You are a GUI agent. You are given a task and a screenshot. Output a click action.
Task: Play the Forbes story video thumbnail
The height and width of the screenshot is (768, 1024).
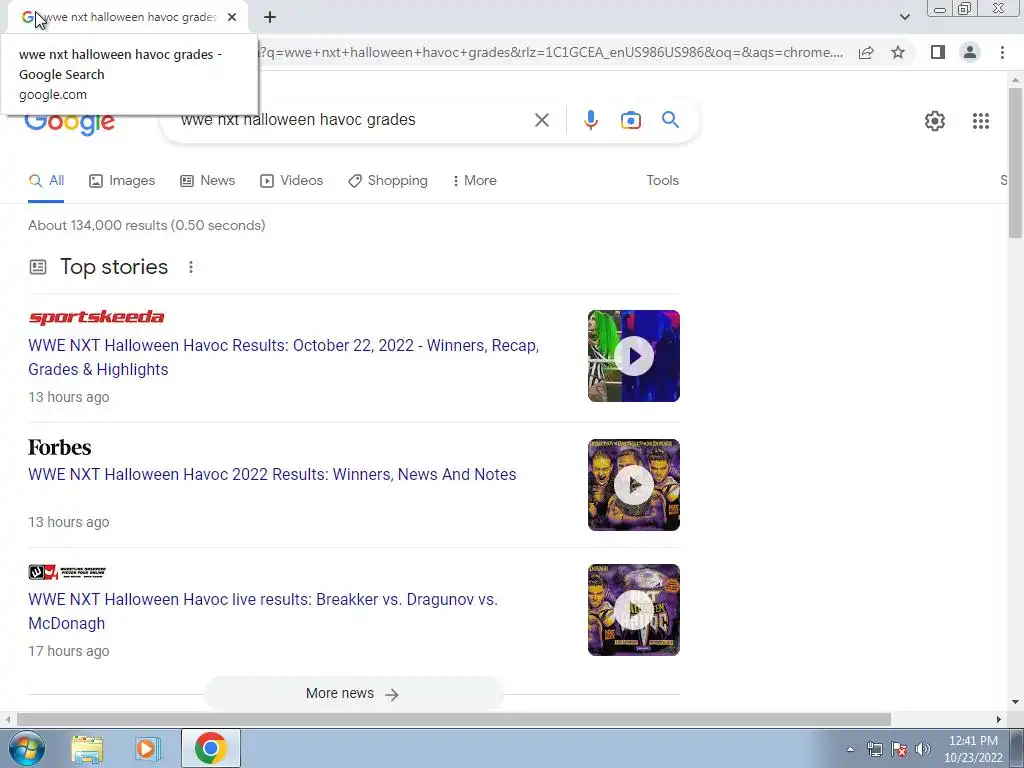(x=633, y=485)
